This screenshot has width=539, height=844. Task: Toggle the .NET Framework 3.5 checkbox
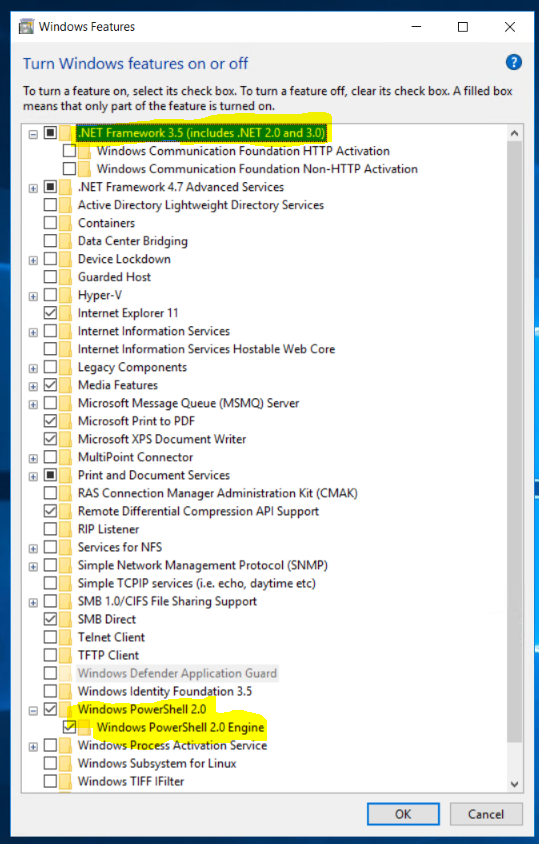[x=50, y=132]
